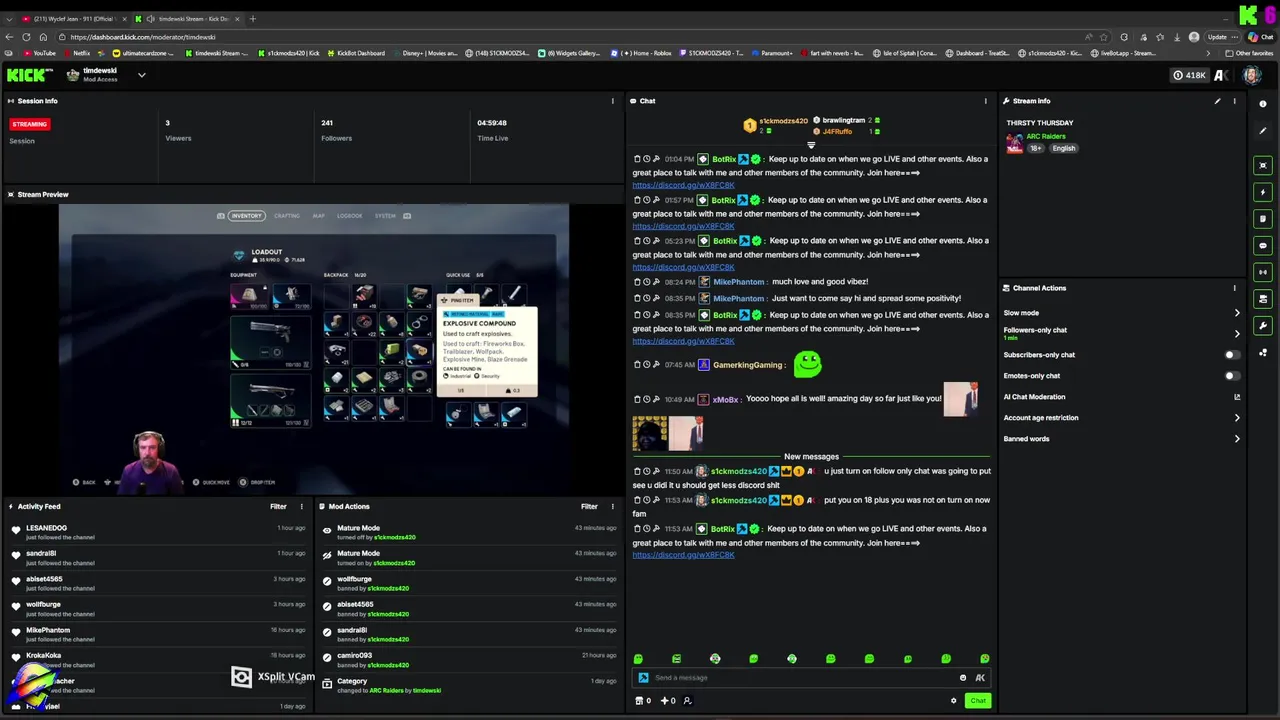The height and width of the screenshot is (720, 1280).
Task: Open the Paramount+ bookmark
Action: (772, 53)
